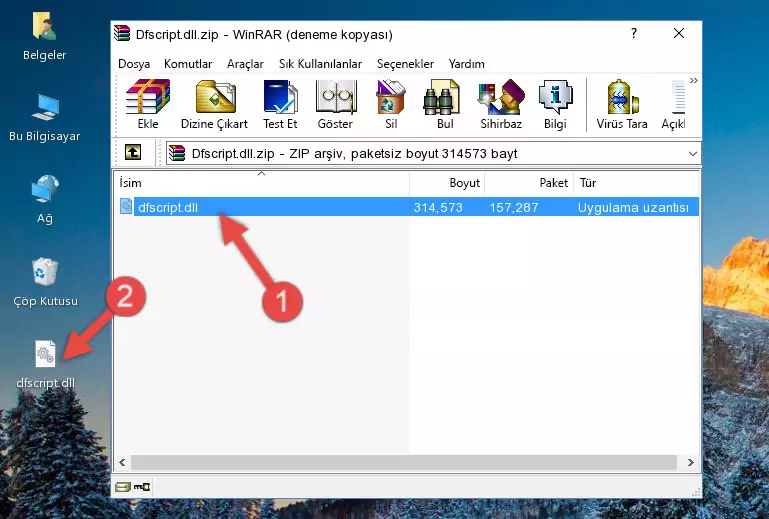The image size is (769, 519).
Task: Select Bu Bilgisayar desktop icon
Action: pyautogui.click(x=44, y=118)
